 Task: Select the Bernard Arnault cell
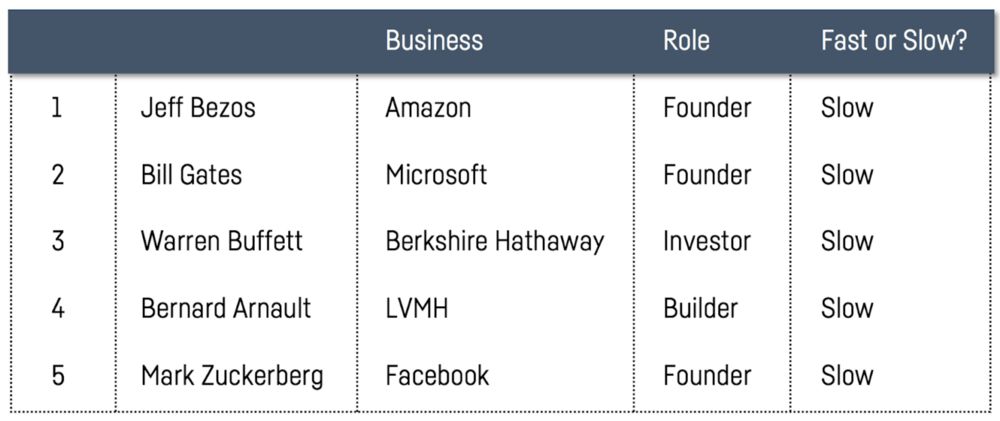[x=226, y=308]
